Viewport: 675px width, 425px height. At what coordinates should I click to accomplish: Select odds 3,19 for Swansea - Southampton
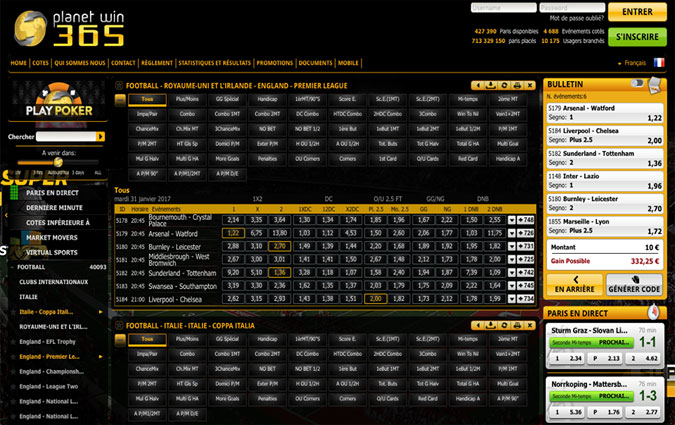233,285
